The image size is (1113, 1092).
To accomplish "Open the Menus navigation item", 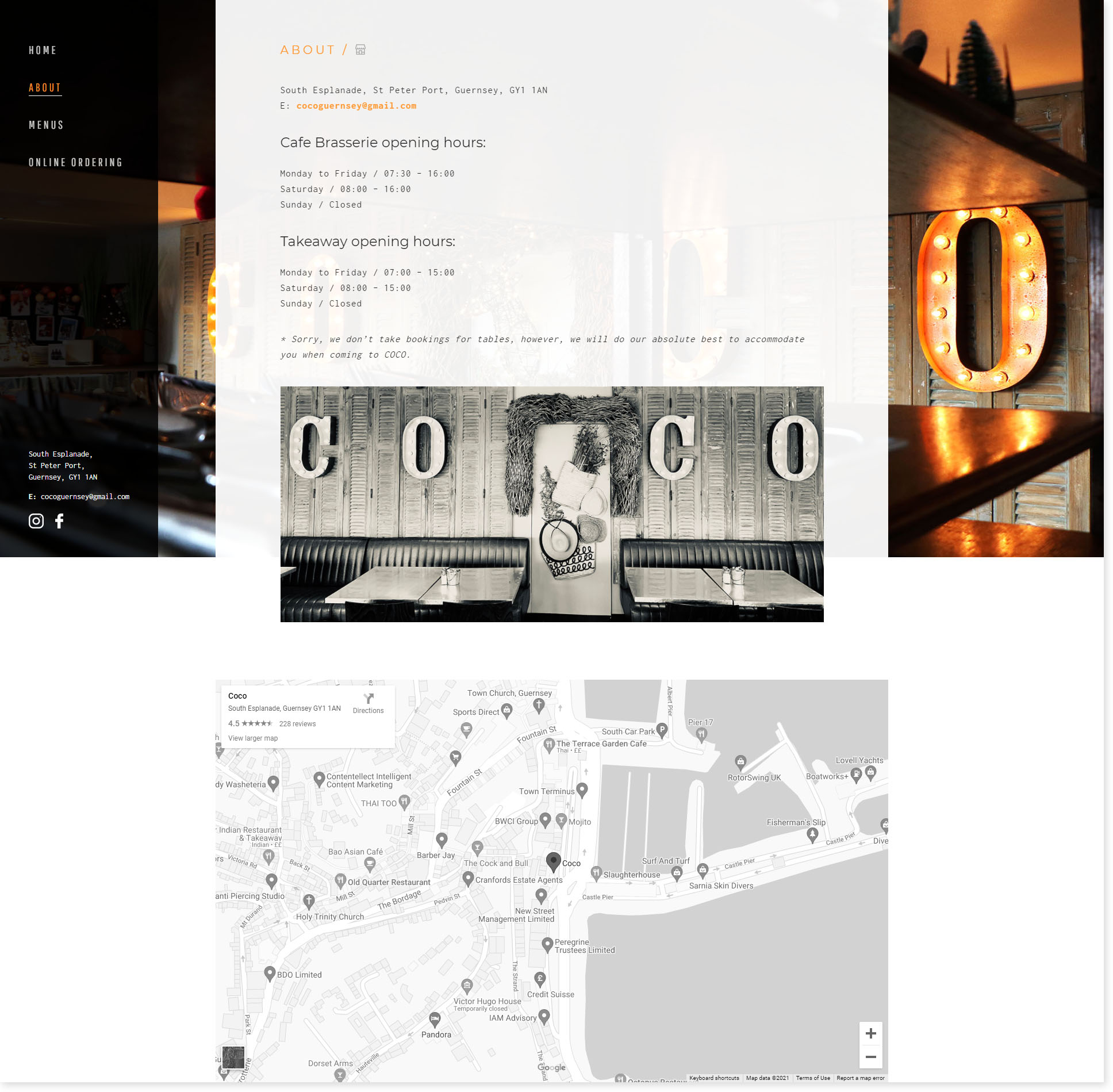I will coord(46,125).
